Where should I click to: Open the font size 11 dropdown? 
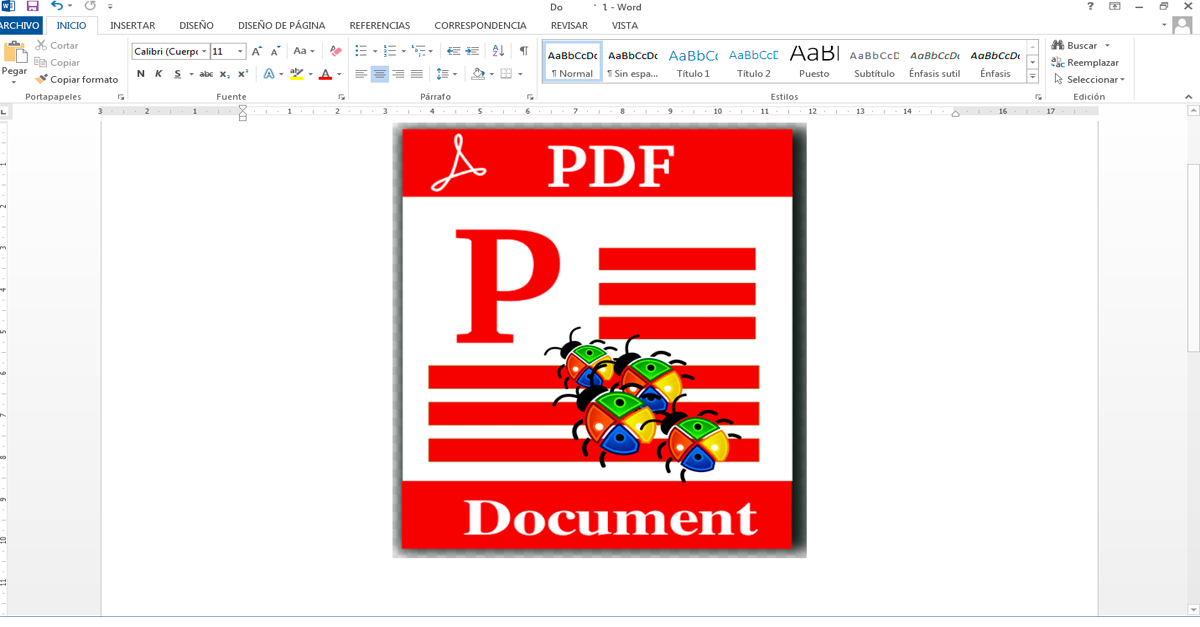240,51
